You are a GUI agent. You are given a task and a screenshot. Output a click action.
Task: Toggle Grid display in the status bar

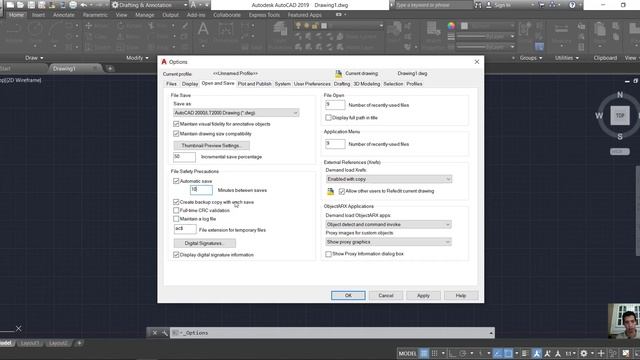click(424, 353)
